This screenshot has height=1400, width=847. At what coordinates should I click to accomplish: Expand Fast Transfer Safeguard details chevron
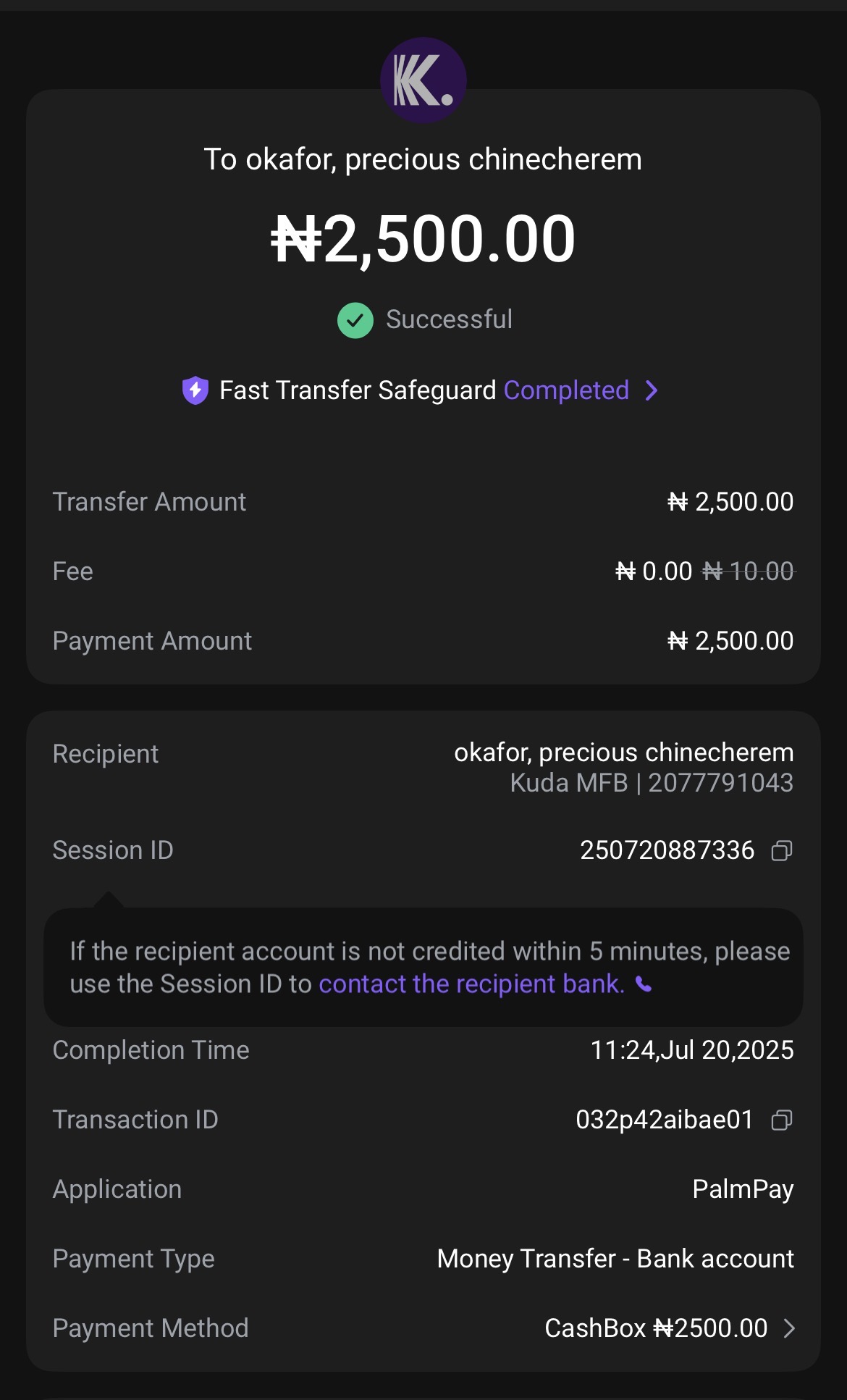[x=652, y=390]
